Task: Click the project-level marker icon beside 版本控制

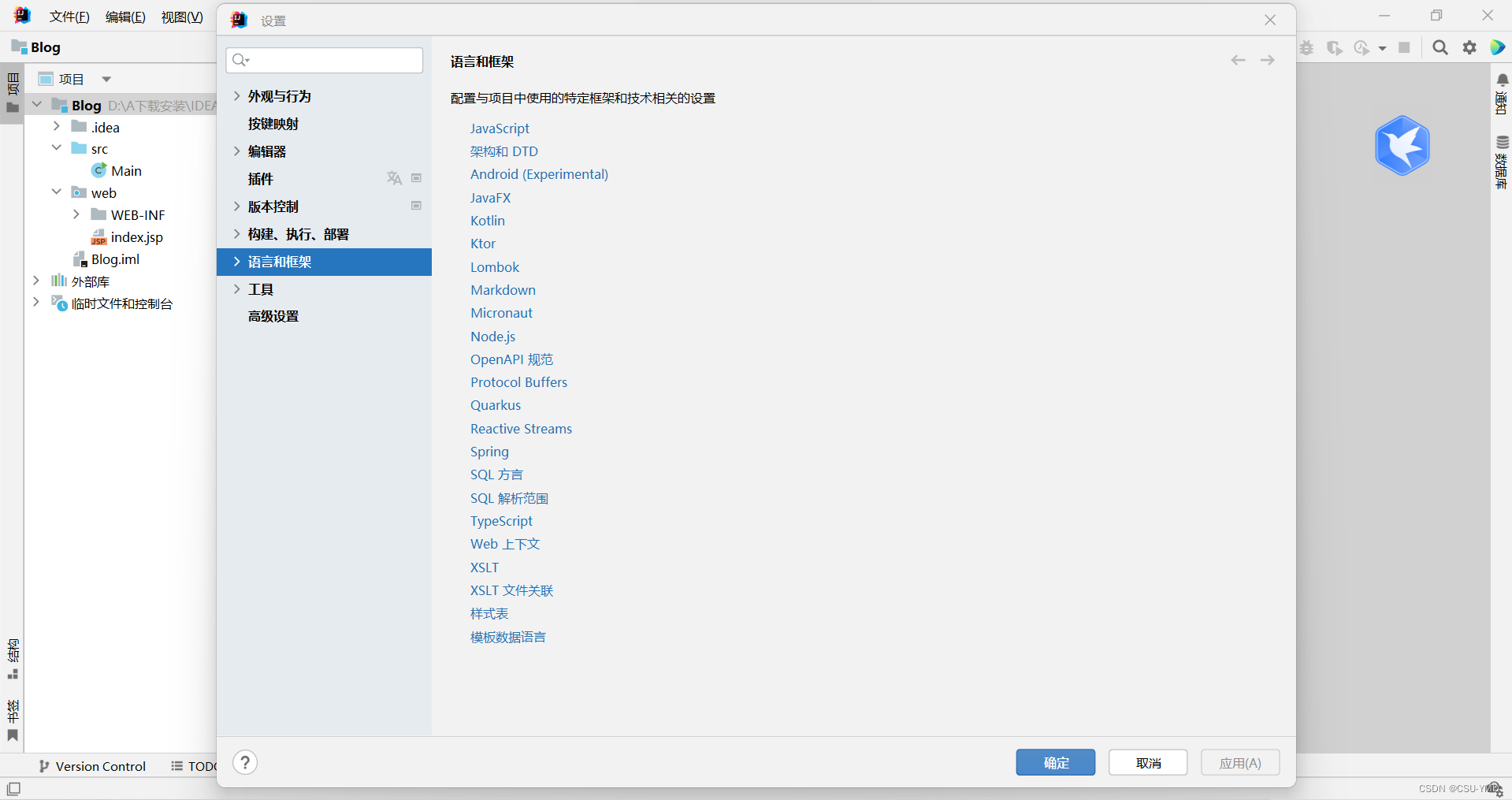Action: [417, 206]
